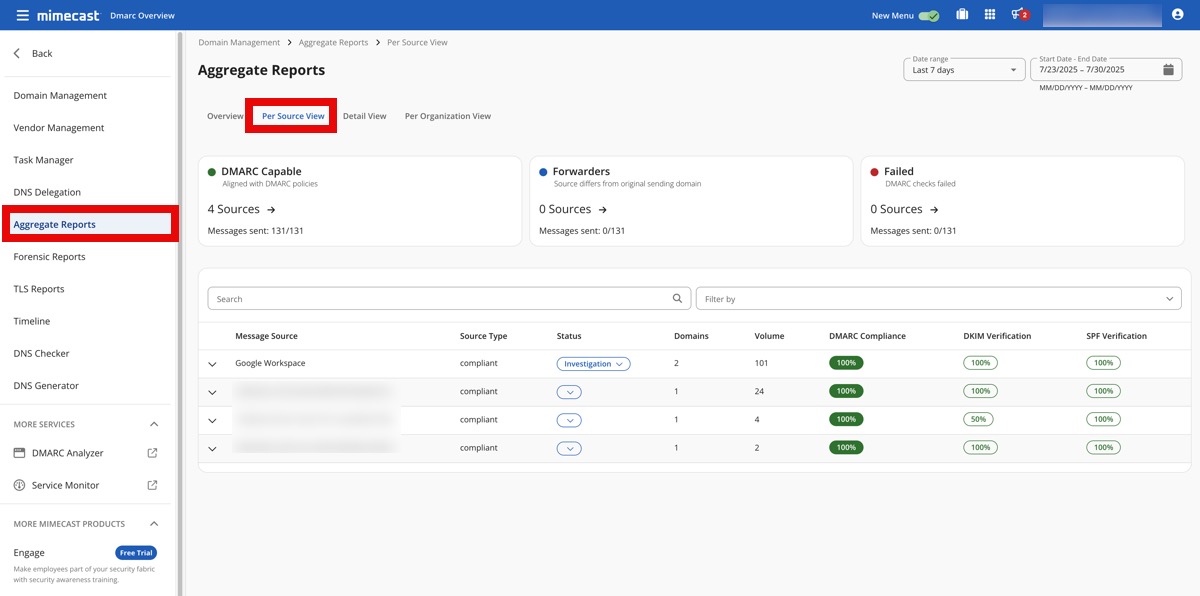The image size is (1200, 596).
Task: Click the Volume column header
Action: tap(769, 336)
